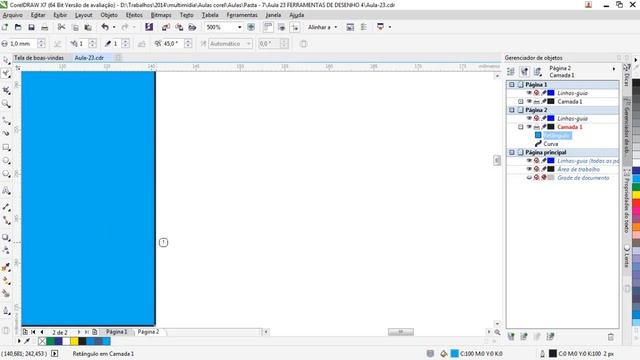This screenshot has height=360, width=640.
Task: Click the 1,0 mm size input field
Action: pyautogui.click(x=23, y=44)
